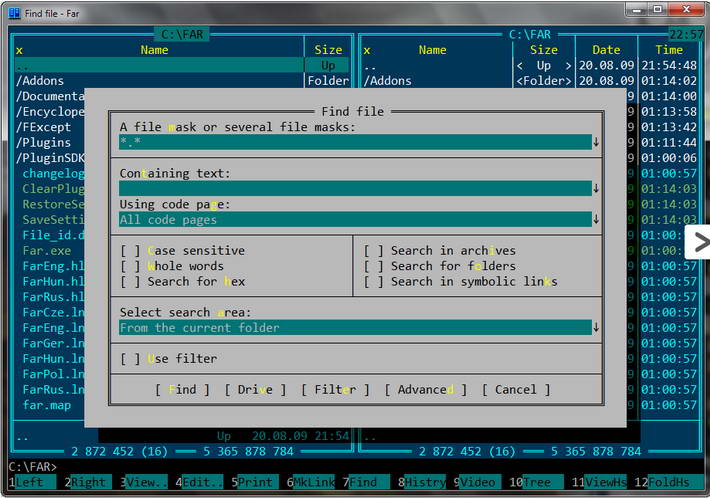Image resolution: width=710 pixels, height=498 pixels.
Task: Click F12 FoldHs in the key bar
Action: click(662, 482)
